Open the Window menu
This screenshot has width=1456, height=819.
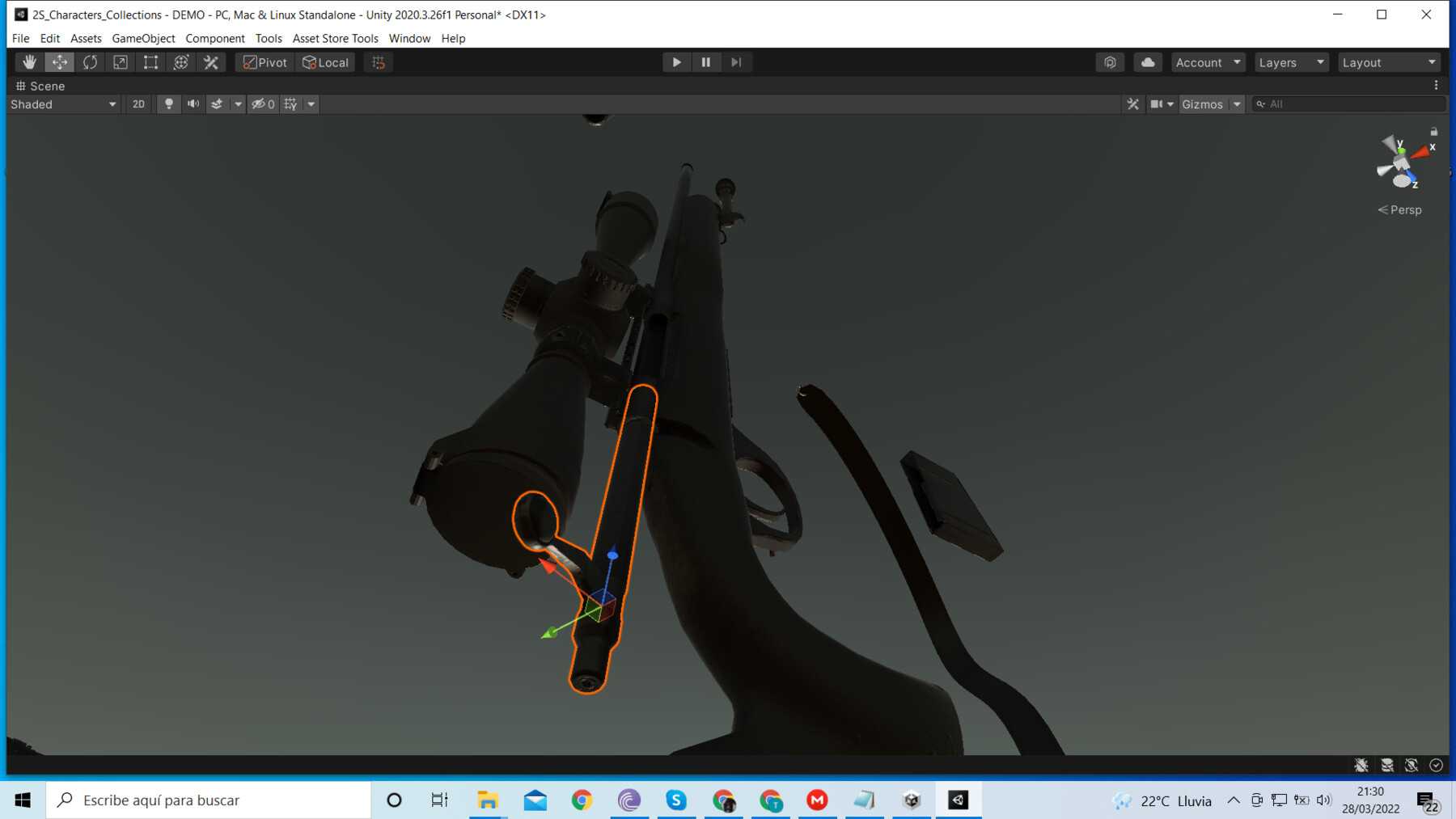click(x=409, y=38)
